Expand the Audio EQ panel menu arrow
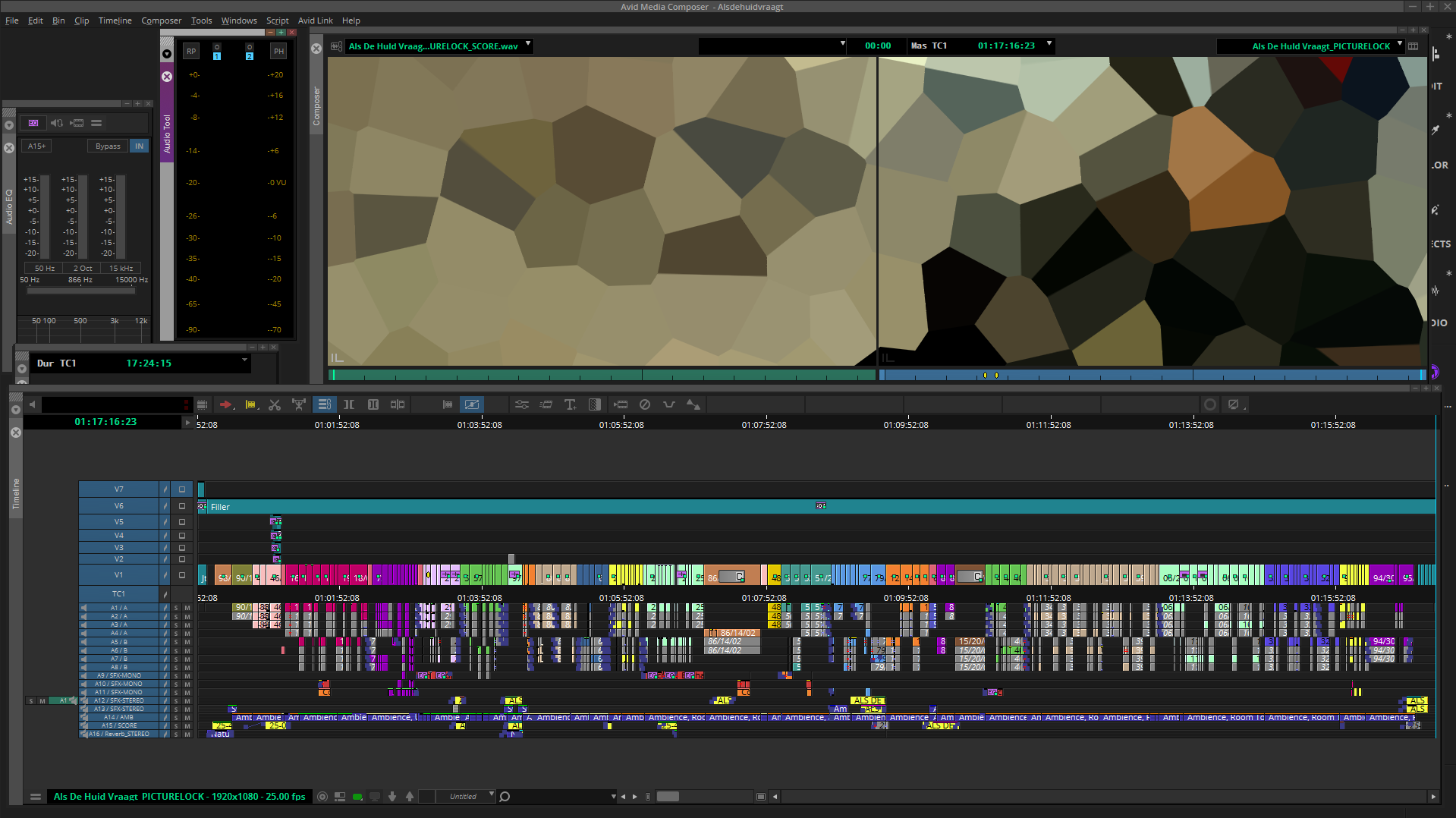Screen dimensions: 1456x818 (x=9, y=125)
